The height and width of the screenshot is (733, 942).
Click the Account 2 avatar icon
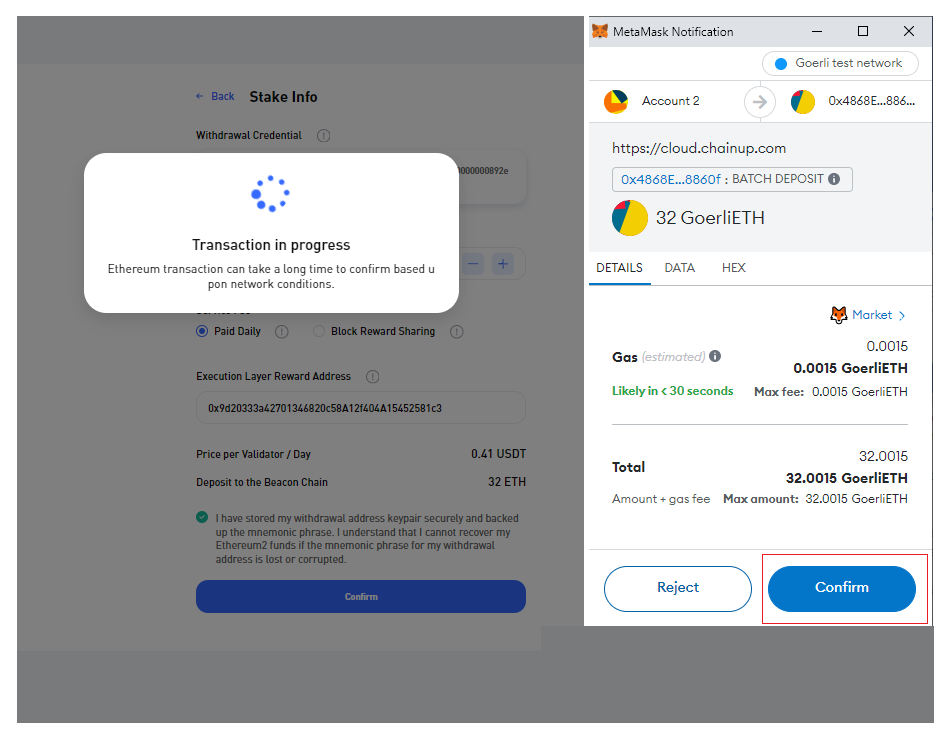tap(615, 101)
